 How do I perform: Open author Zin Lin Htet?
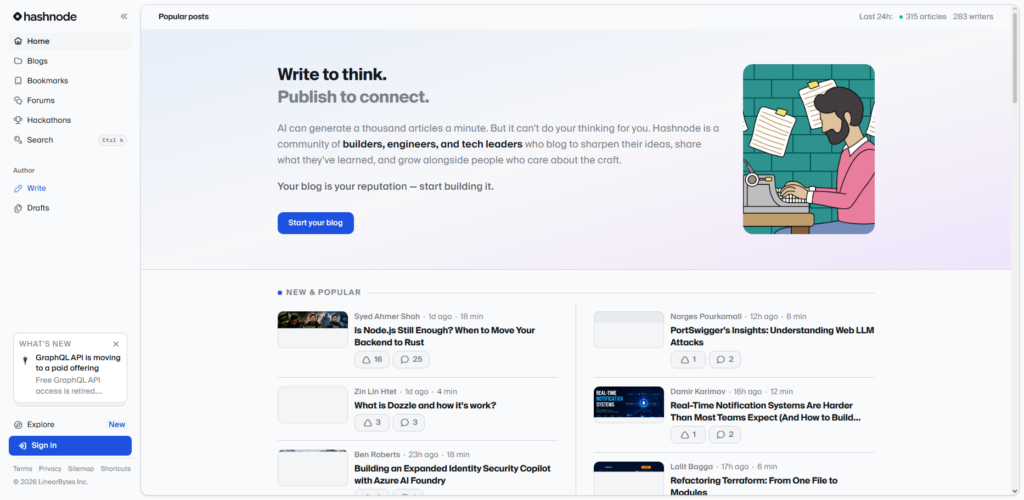pyautogui.click(x=375, y=392)
